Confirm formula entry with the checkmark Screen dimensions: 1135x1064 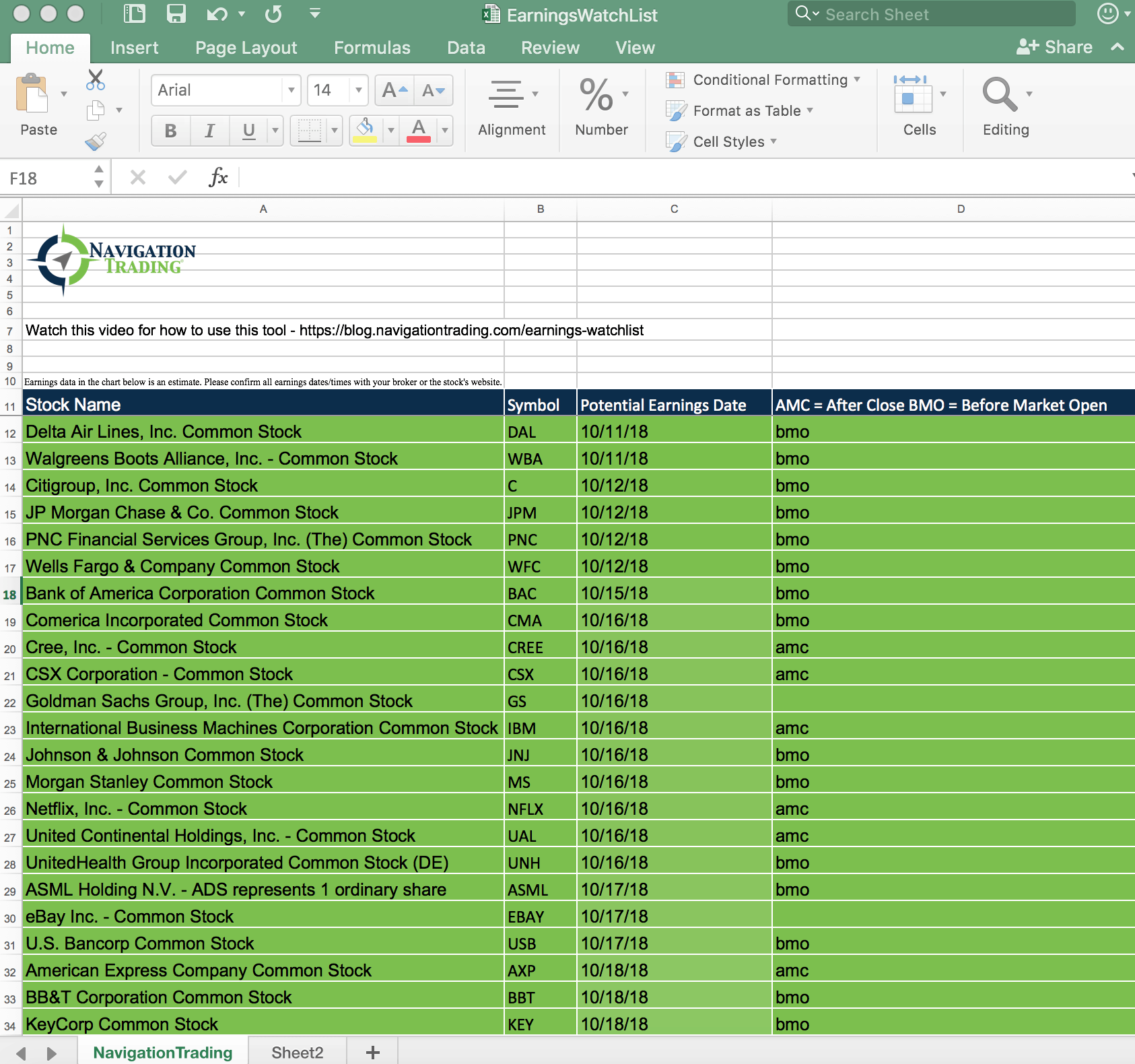pos(178,178)
